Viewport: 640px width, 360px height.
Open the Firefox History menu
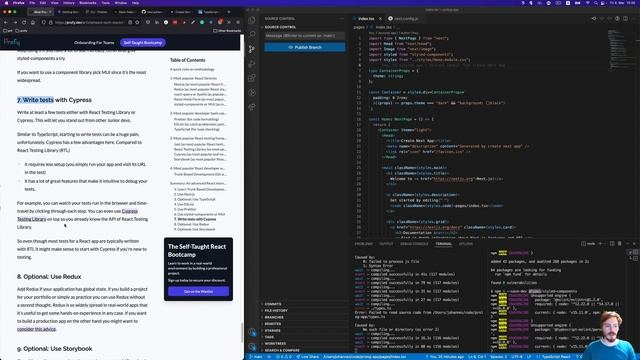tap(69, 3)
